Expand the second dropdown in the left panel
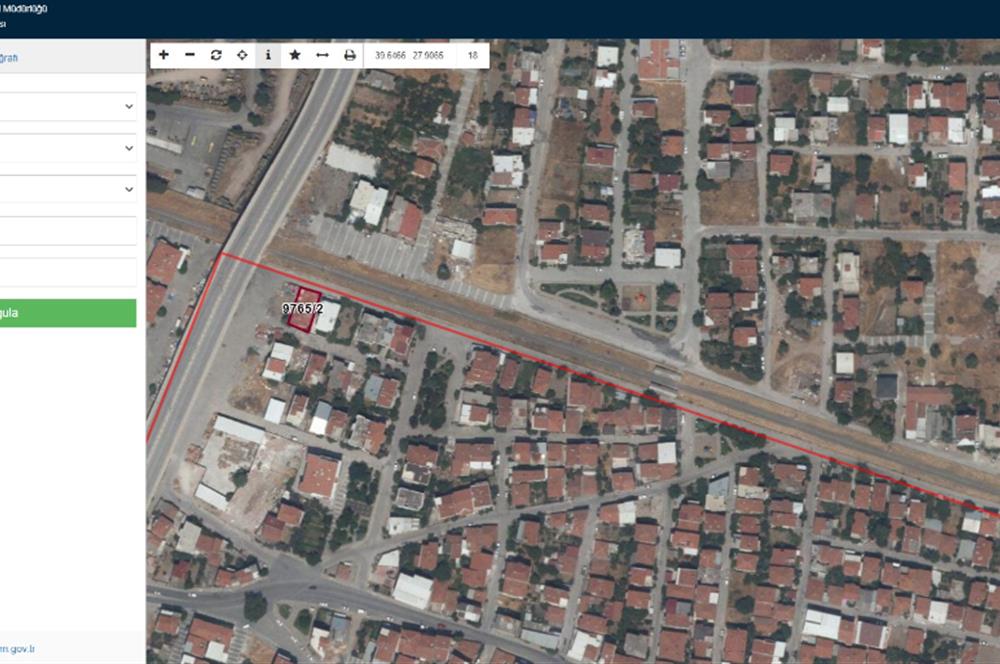 [66, 148]
